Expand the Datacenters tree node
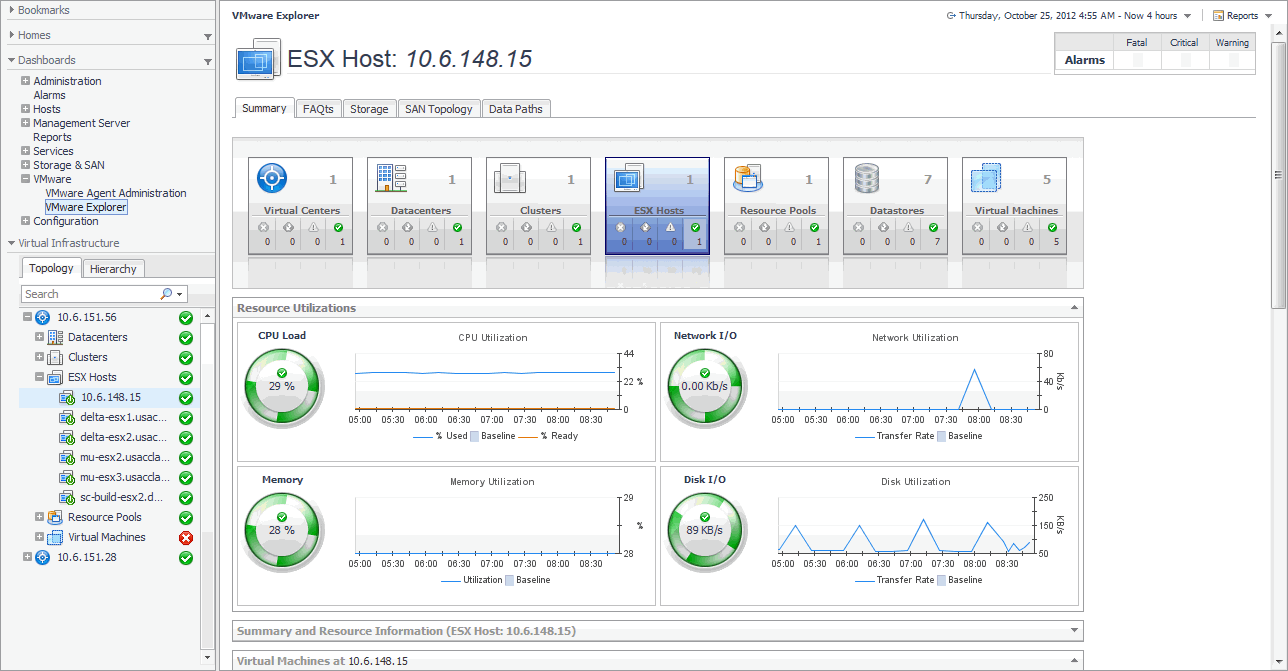The image size is (1288, 671). coord(40,337)
